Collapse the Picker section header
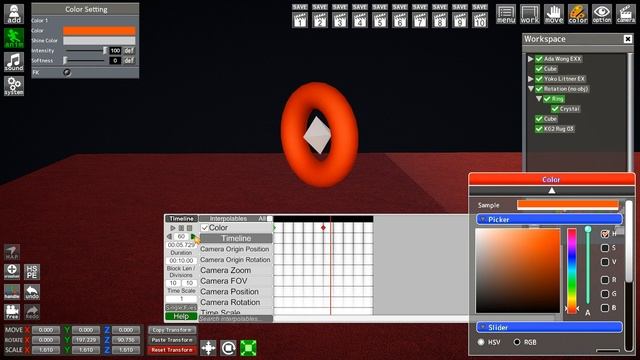The height and width of the screenshot is (360, 640). tap(549, 220)
